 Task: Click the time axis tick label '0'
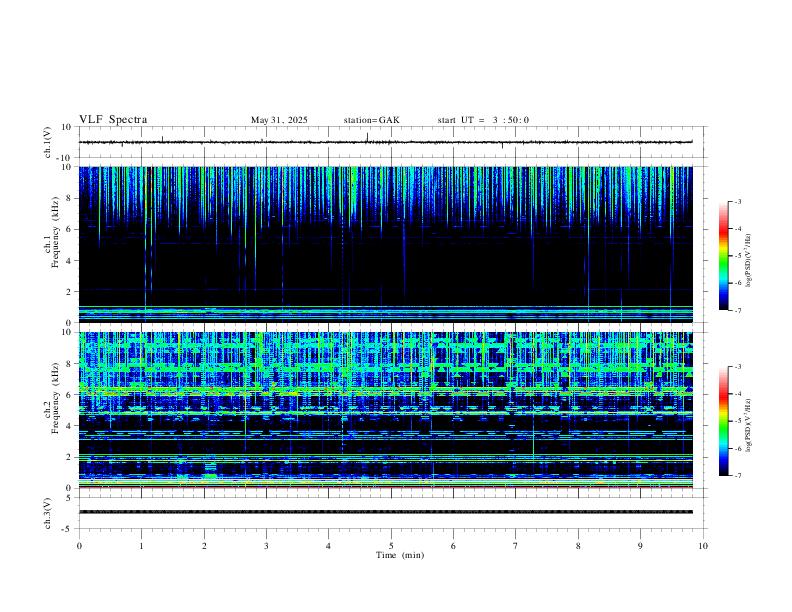[79, 546]
